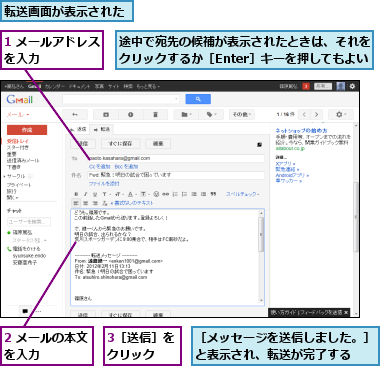Open 下書き in sidebar

(14, 167)
